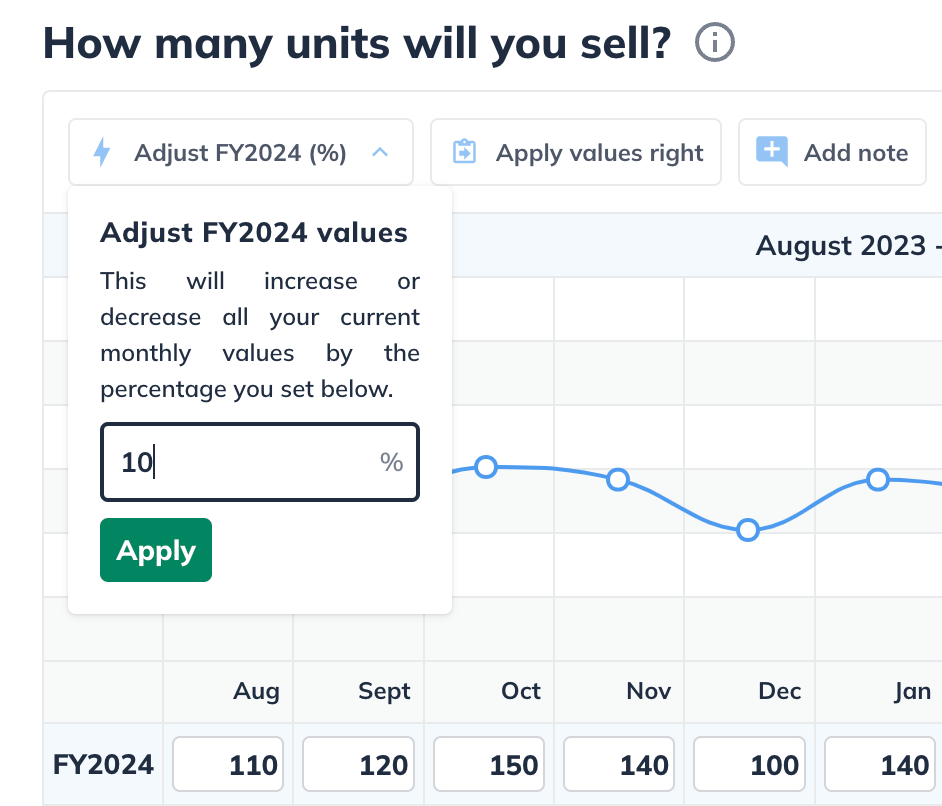Collapse the Adjust FY2024 (%) chevron
Image resolution: width=942 pixels, height=806 pixels.
pyautogui.click(x=380, y=153)
